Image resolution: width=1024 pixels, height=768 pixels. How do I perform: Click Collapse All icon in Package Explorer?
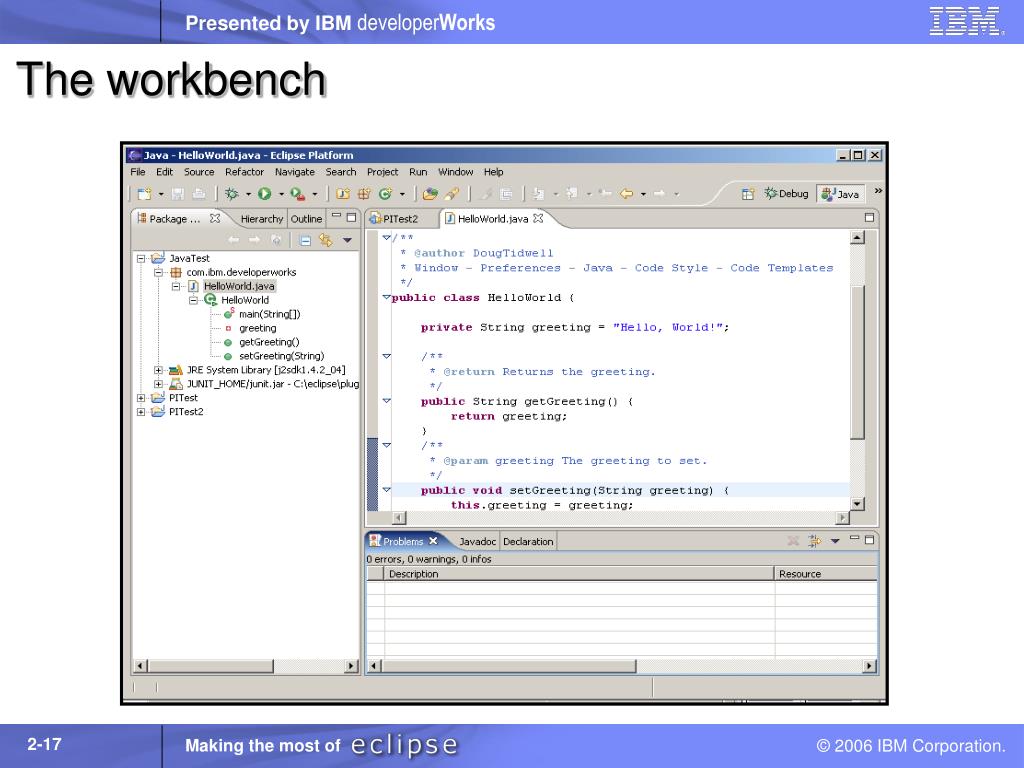(305, 241)
